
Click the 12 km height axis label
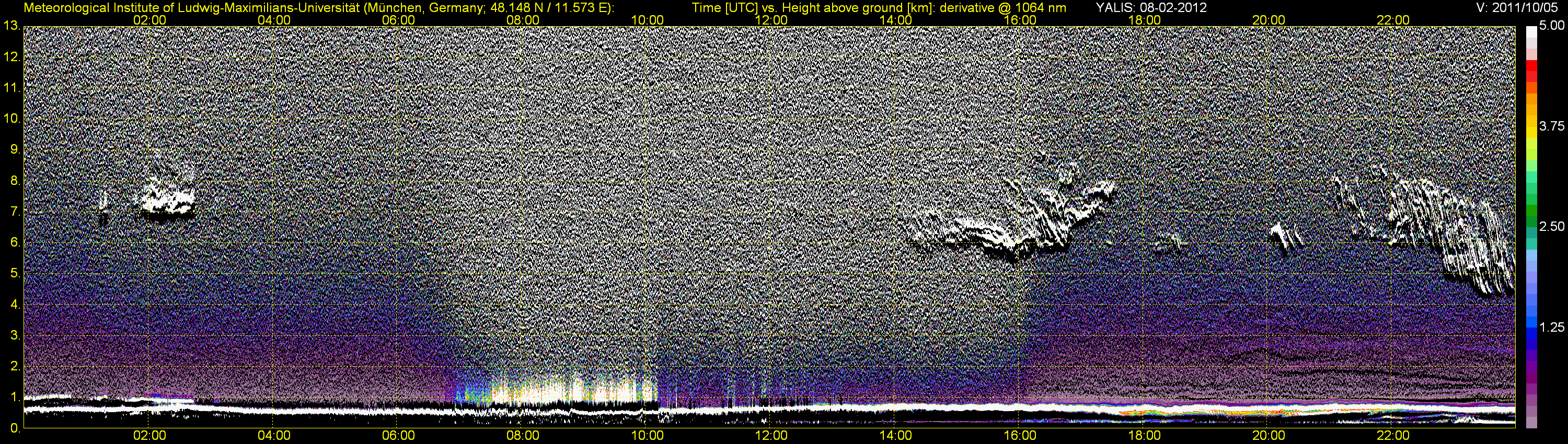pyautogui.click(x=11, y=57)
